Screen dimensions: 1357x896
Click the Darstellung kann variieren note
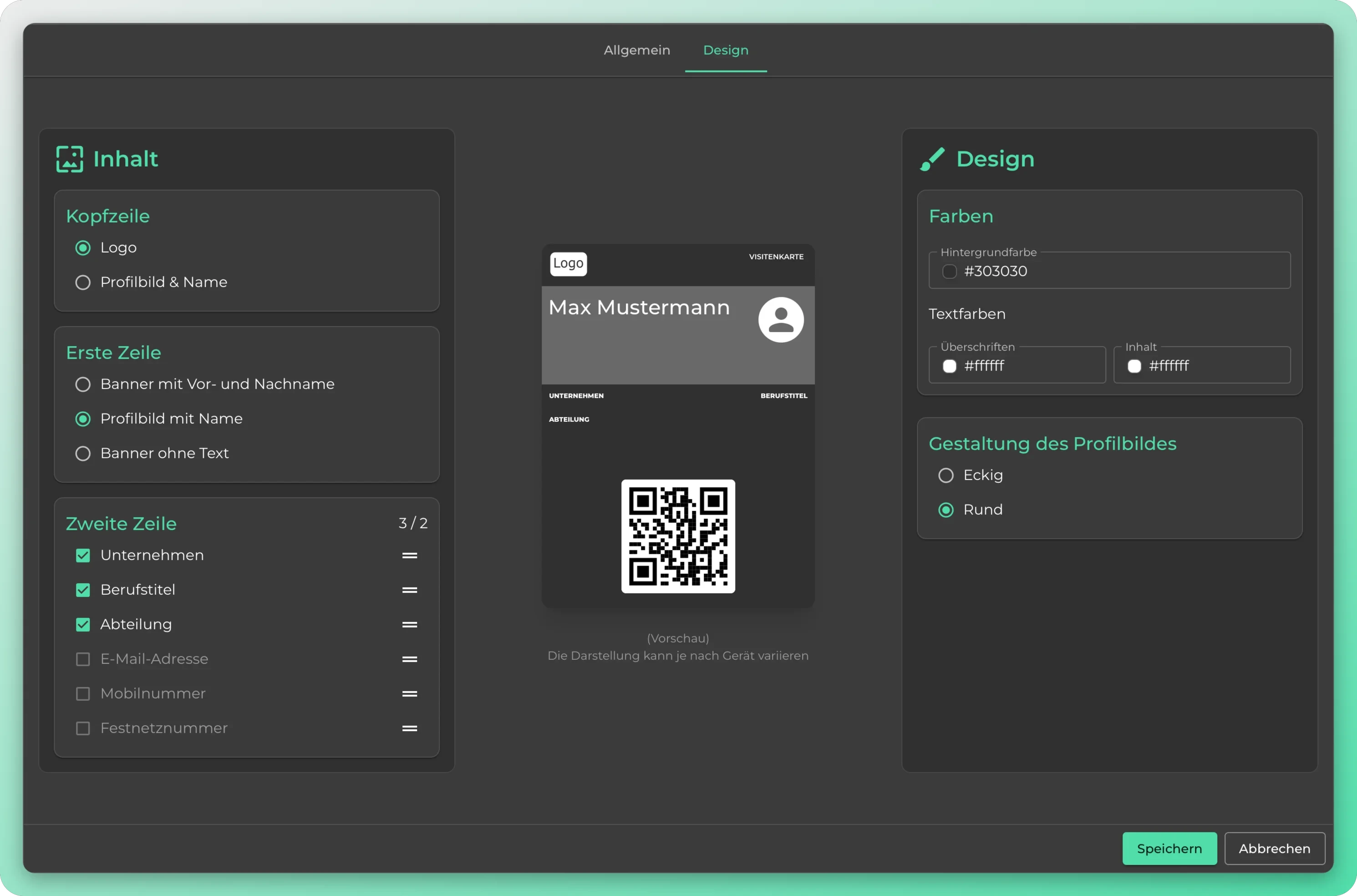(x=678, y=656)
